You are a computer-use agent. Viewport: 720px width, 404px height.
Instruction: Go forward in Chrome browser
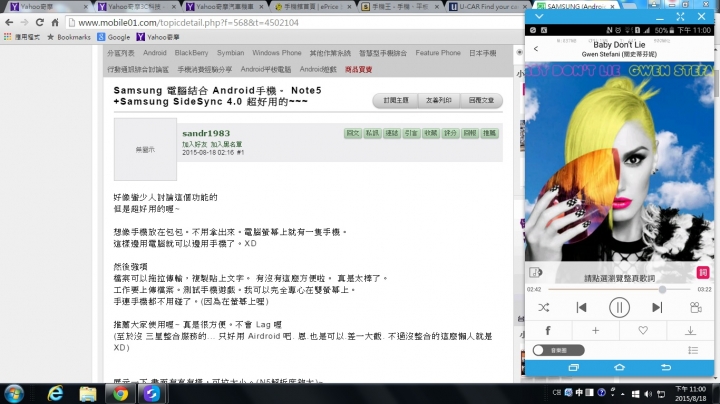coord(24,22)
